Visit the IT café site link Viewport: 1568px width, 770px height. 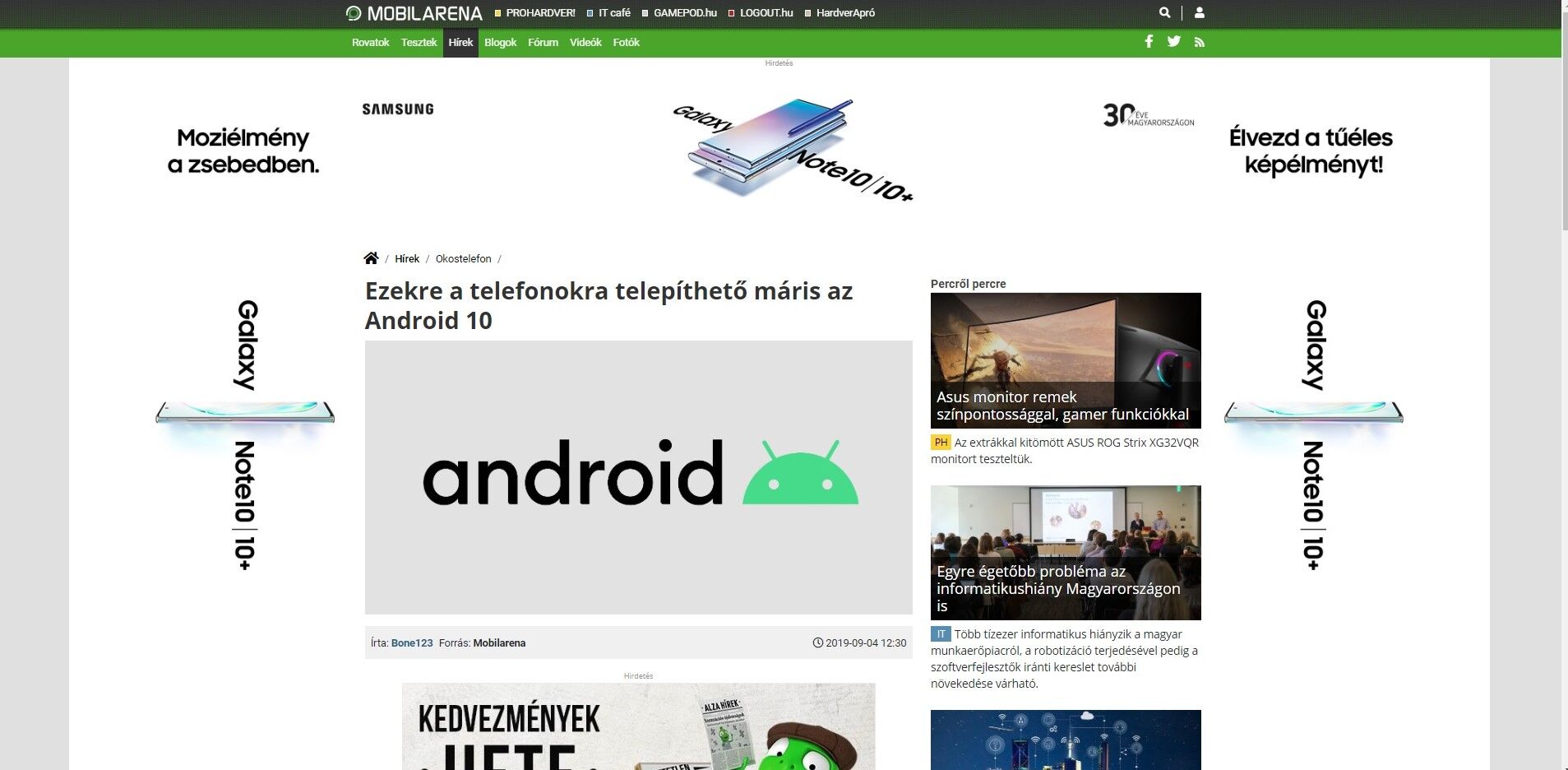coord(614,13)
